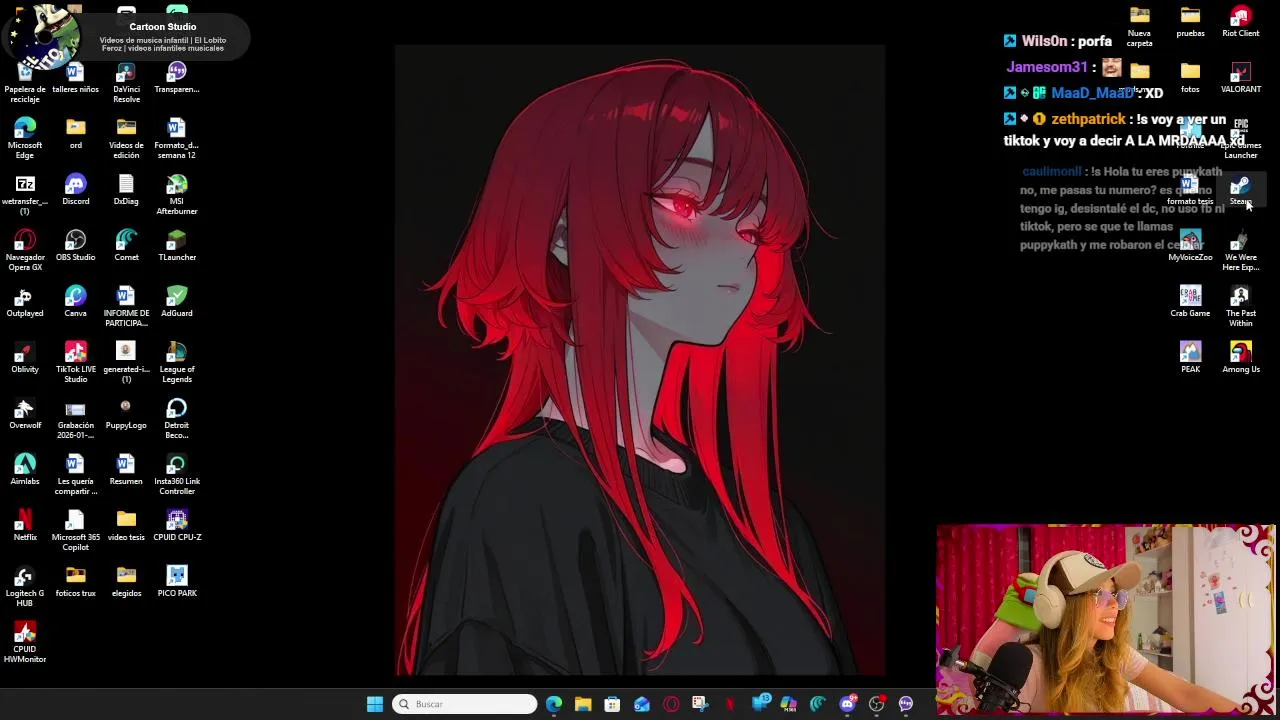Launch The Past Within game

click(x=1240, y=306)
